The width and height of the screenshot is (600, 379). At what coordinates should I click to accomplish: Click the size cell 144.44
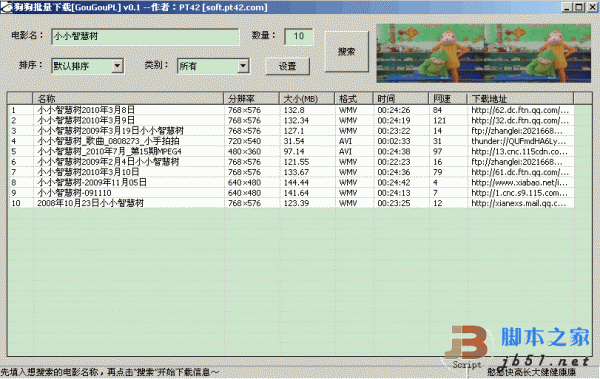tap(296, 183)
